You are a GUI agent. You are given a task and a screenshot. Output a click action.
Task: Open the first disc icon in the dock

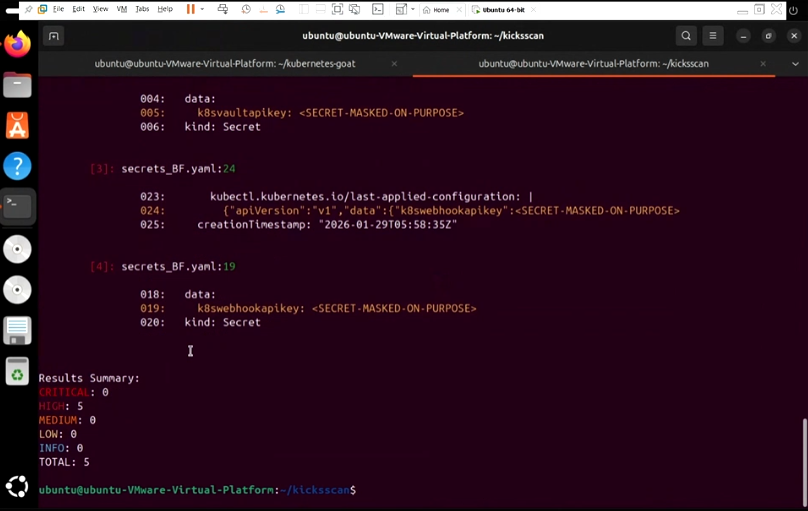click(x=18, y=249)
